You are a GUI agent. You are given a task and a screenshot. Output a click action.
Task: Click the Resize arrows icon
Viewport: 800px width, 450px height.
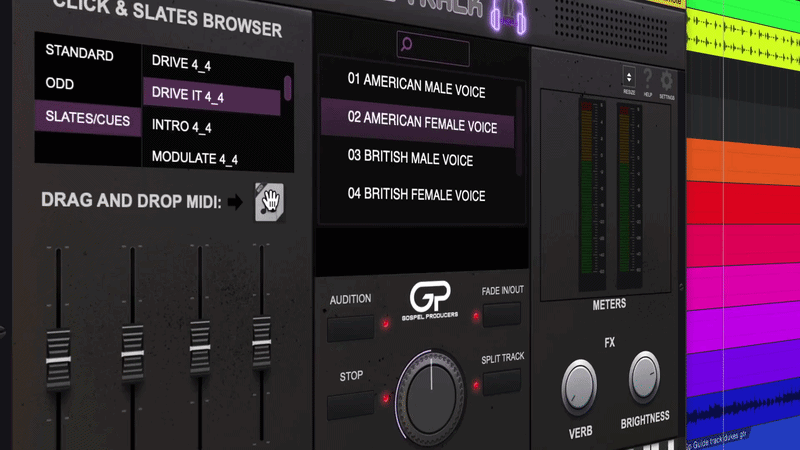(629, 77)
